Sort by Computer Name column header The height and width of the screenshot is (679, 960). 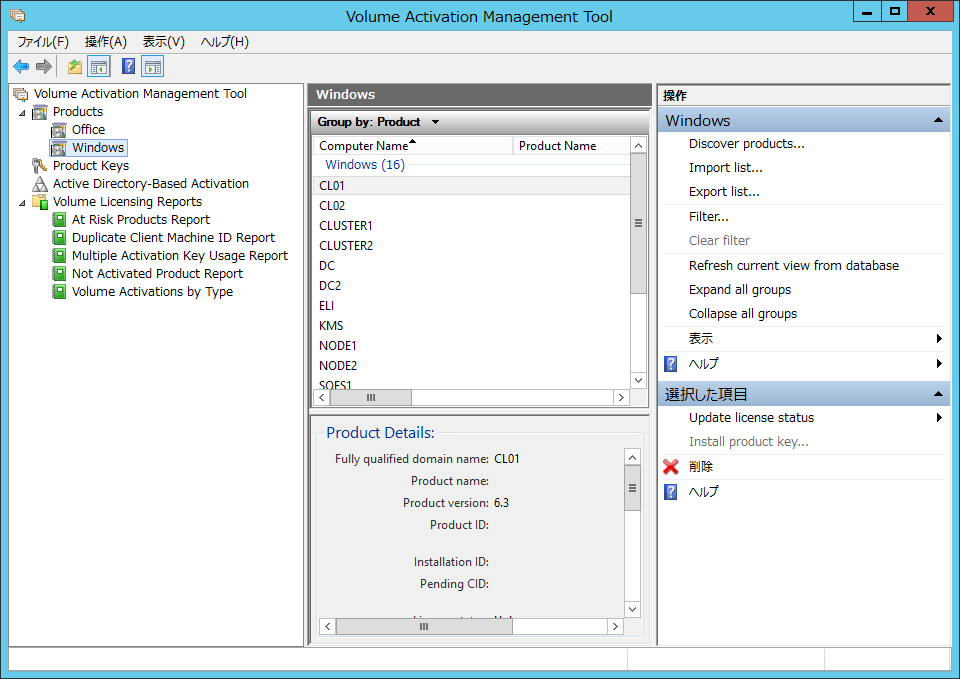pos(413,146)
